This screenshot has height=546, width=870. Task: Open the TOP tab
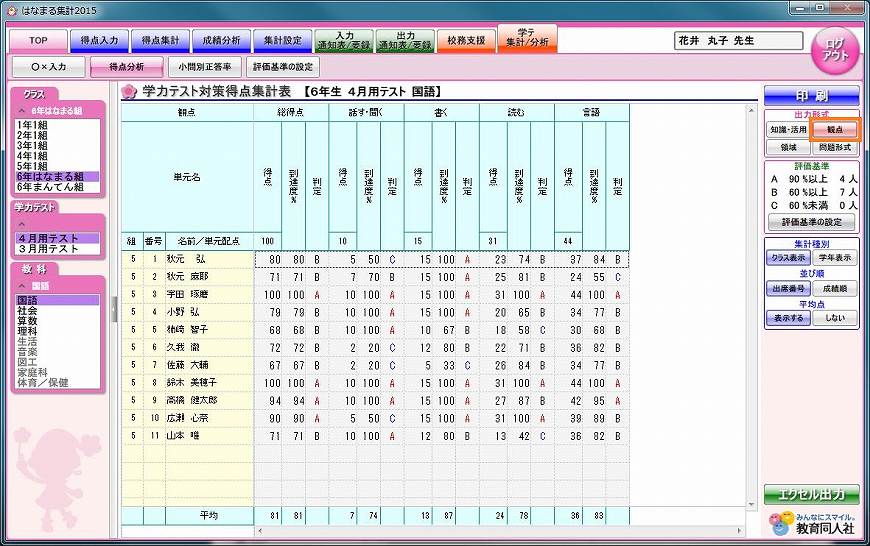click(38, 41)
